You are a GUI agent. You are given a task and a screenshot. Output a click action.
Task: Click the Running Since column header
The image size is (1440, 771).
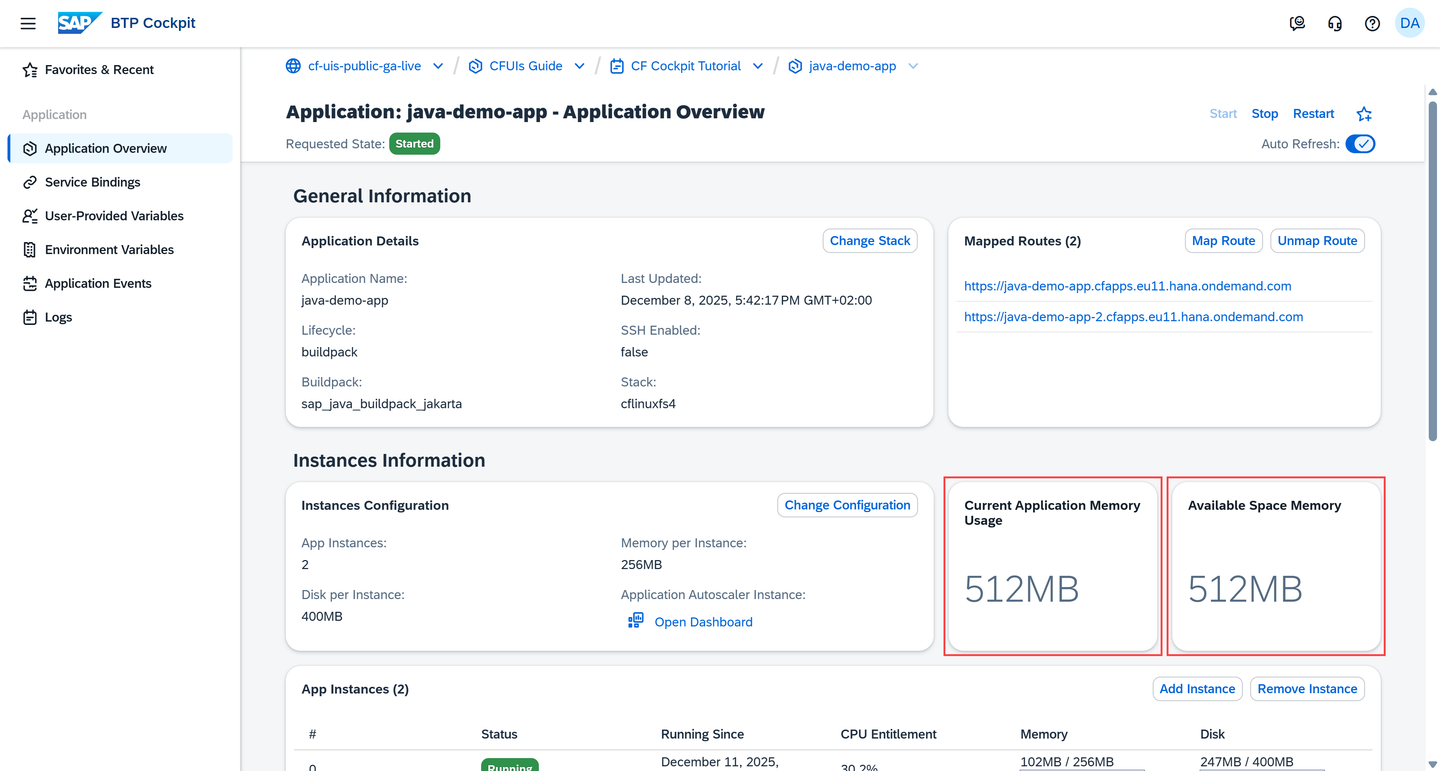(x=702, y=734)
